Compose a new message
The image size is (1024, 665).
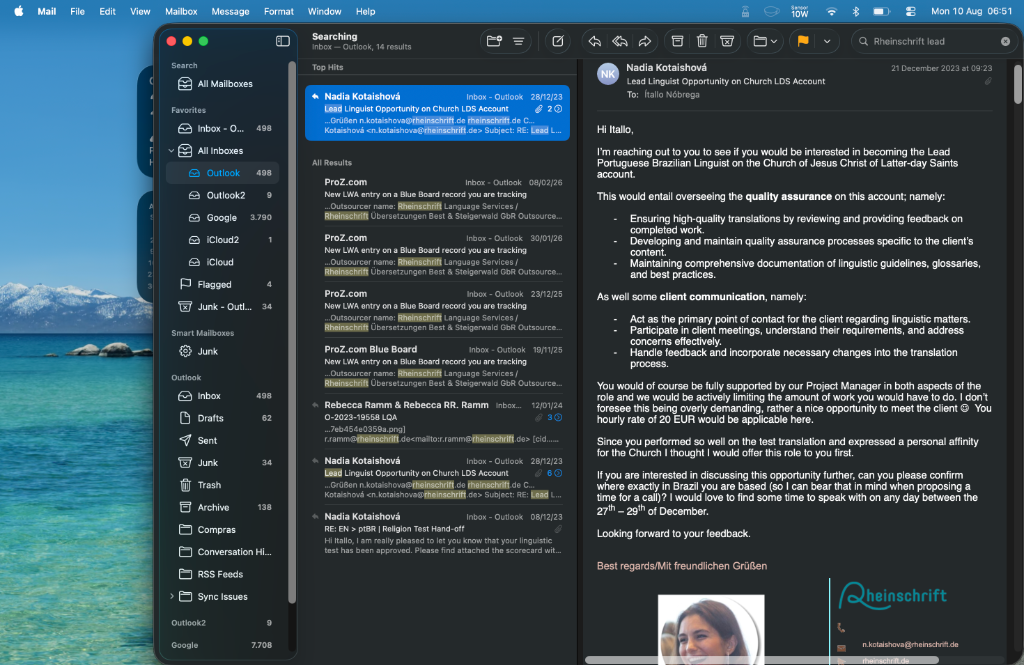pos(558,41)
